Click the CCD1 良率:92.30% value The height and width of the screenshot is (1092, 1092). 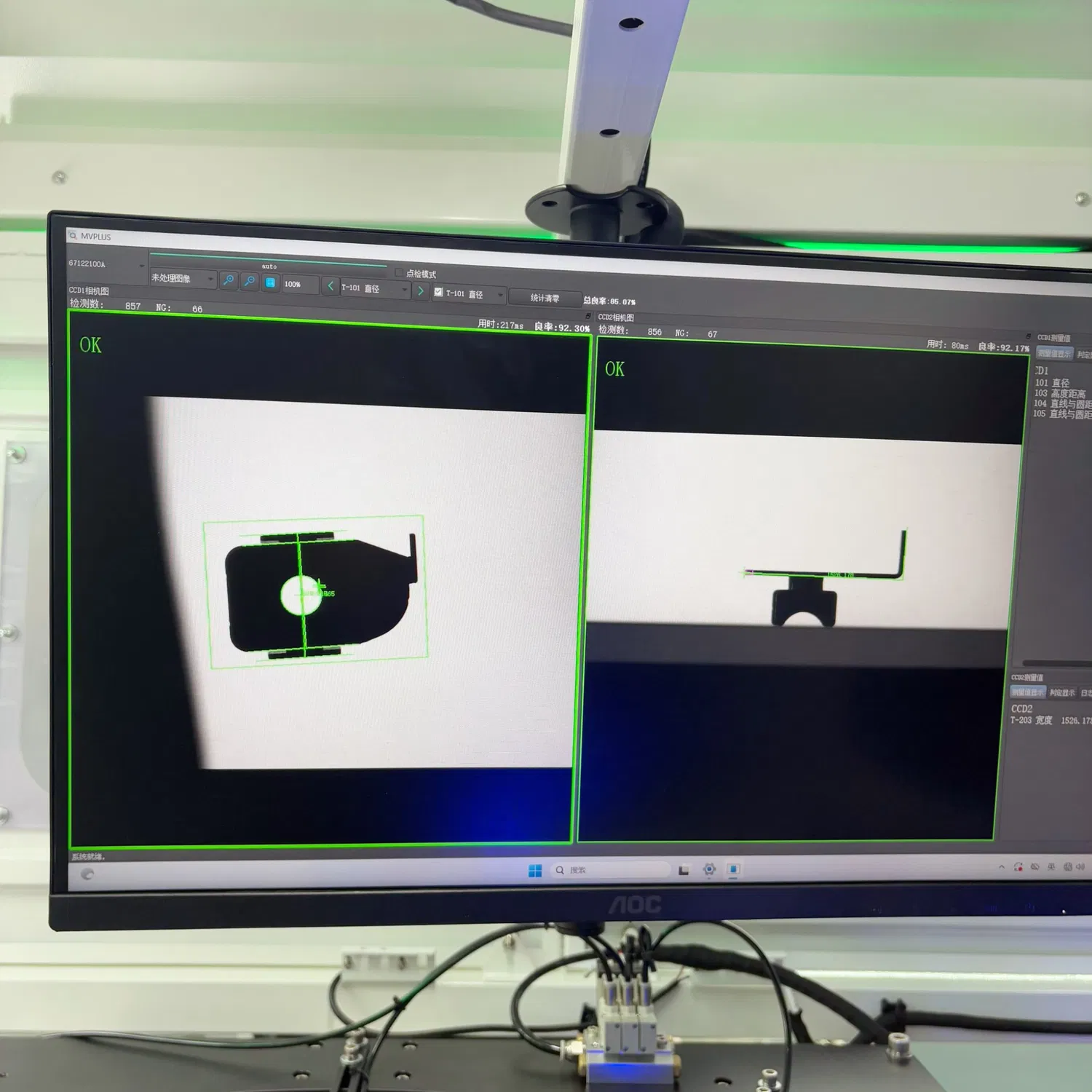(561, 328)
